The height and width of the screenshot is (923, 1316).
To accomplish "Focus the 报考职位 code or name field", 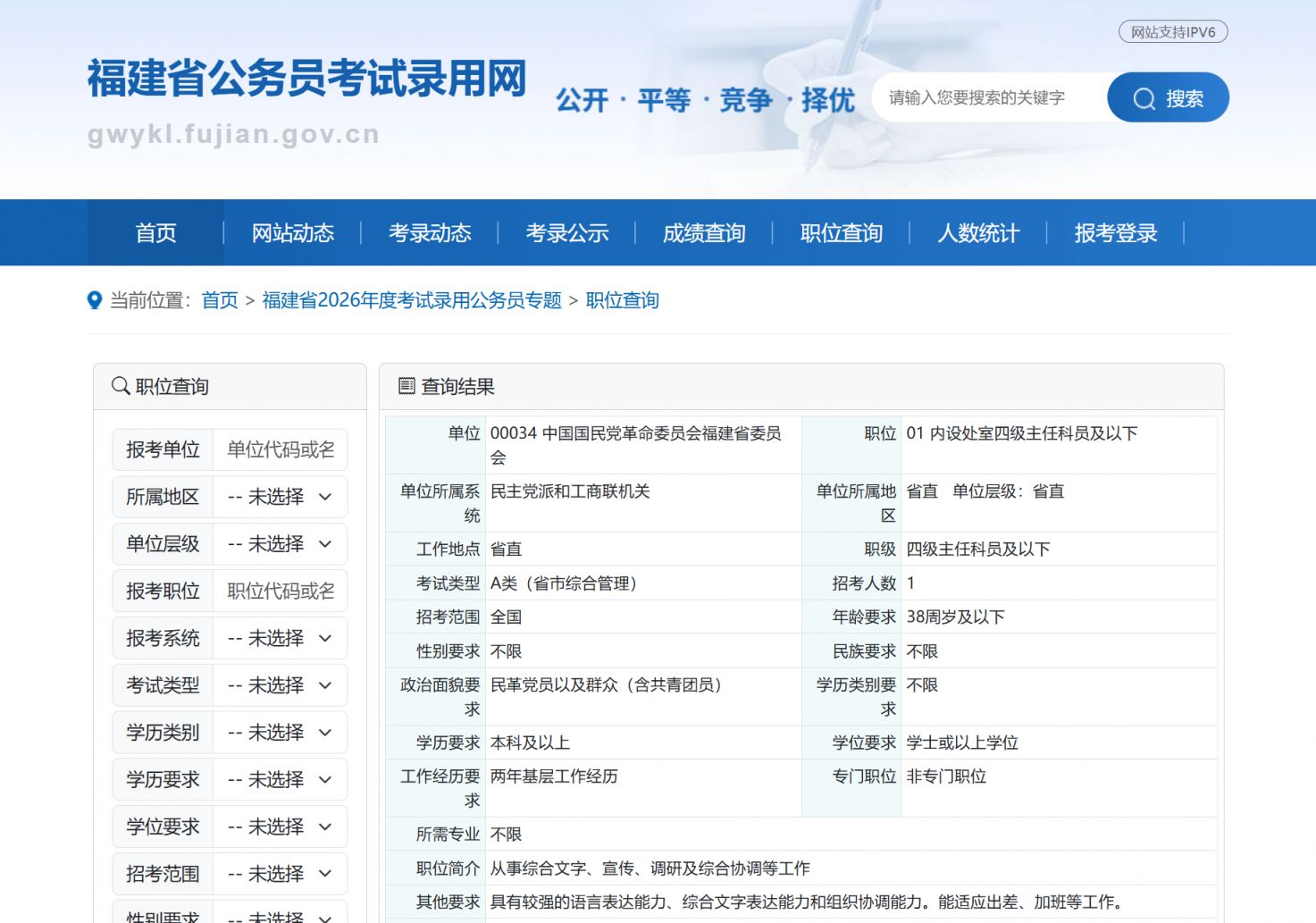I will pyautogui.click(x=280, y=591).
